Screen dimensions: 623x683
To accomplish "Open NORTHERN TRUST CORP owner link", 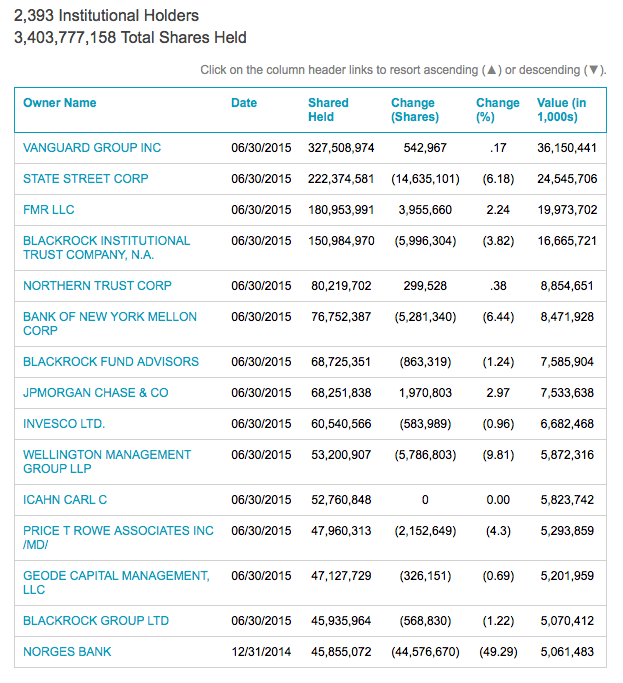I will (98, 286).
